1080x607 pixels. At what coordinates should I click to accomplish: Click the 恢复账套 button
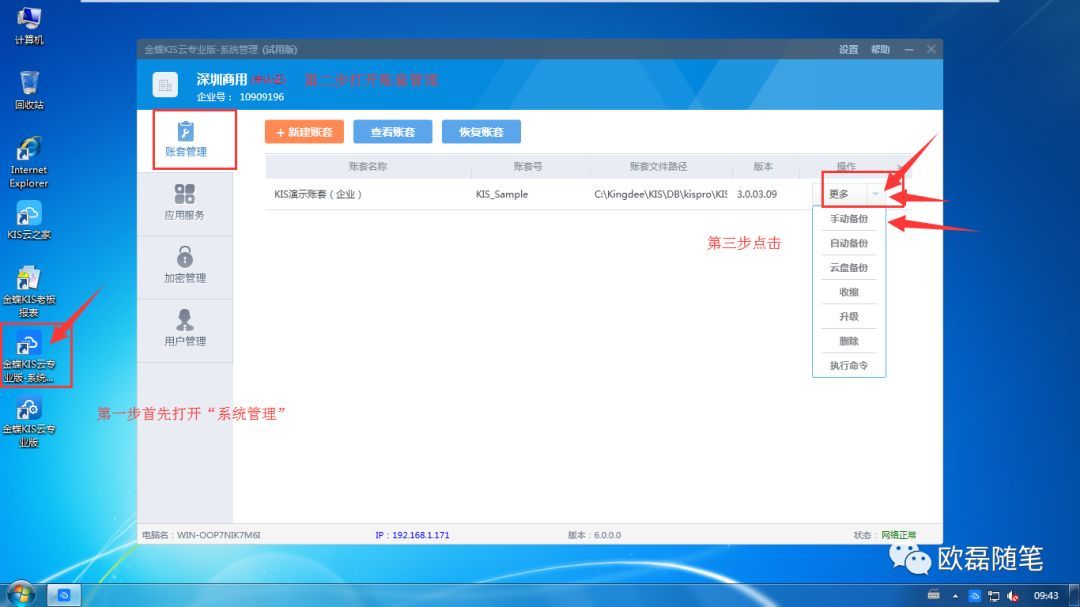481,132
